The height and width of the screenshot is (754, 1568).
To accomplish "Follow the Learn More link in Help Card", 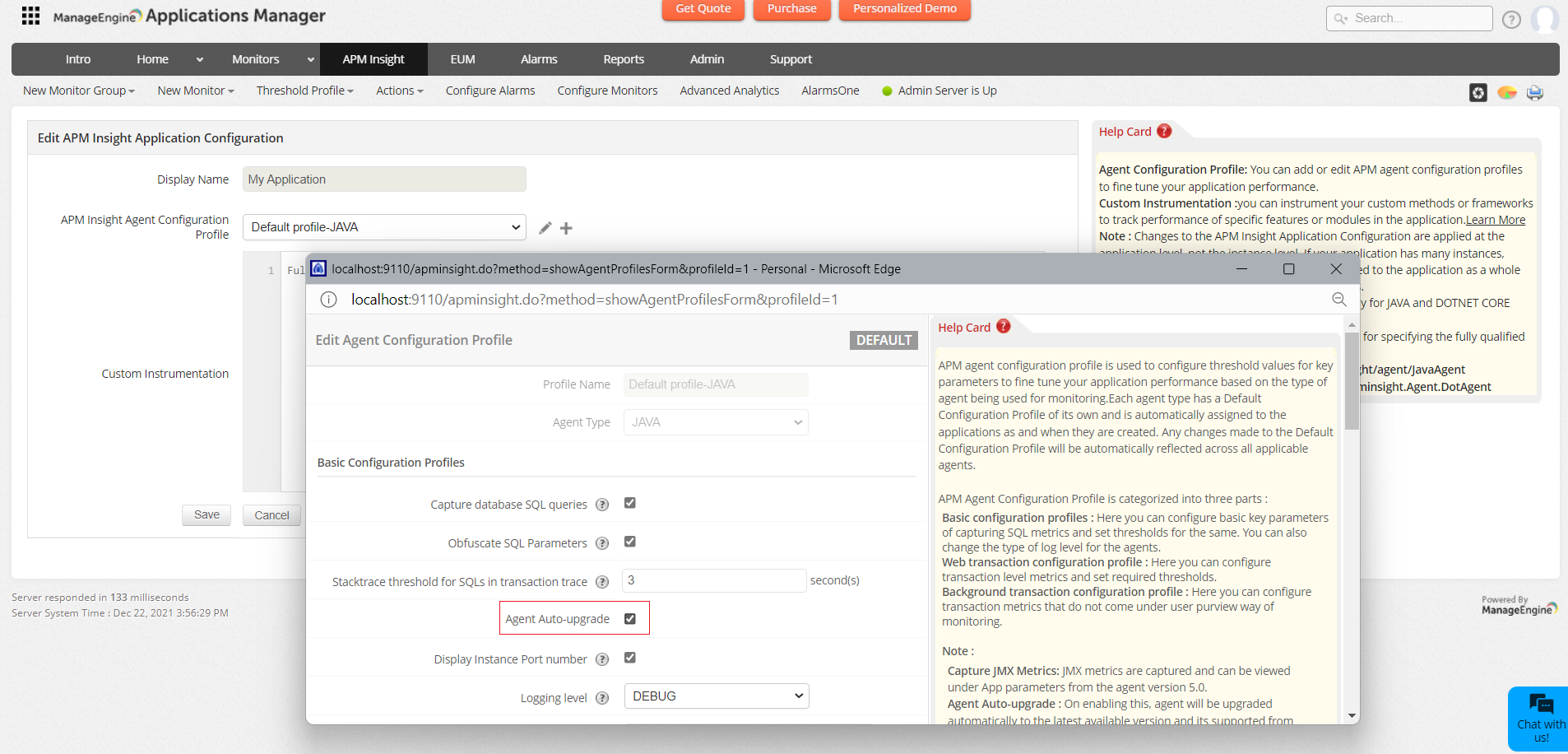I will [1496, 220].
